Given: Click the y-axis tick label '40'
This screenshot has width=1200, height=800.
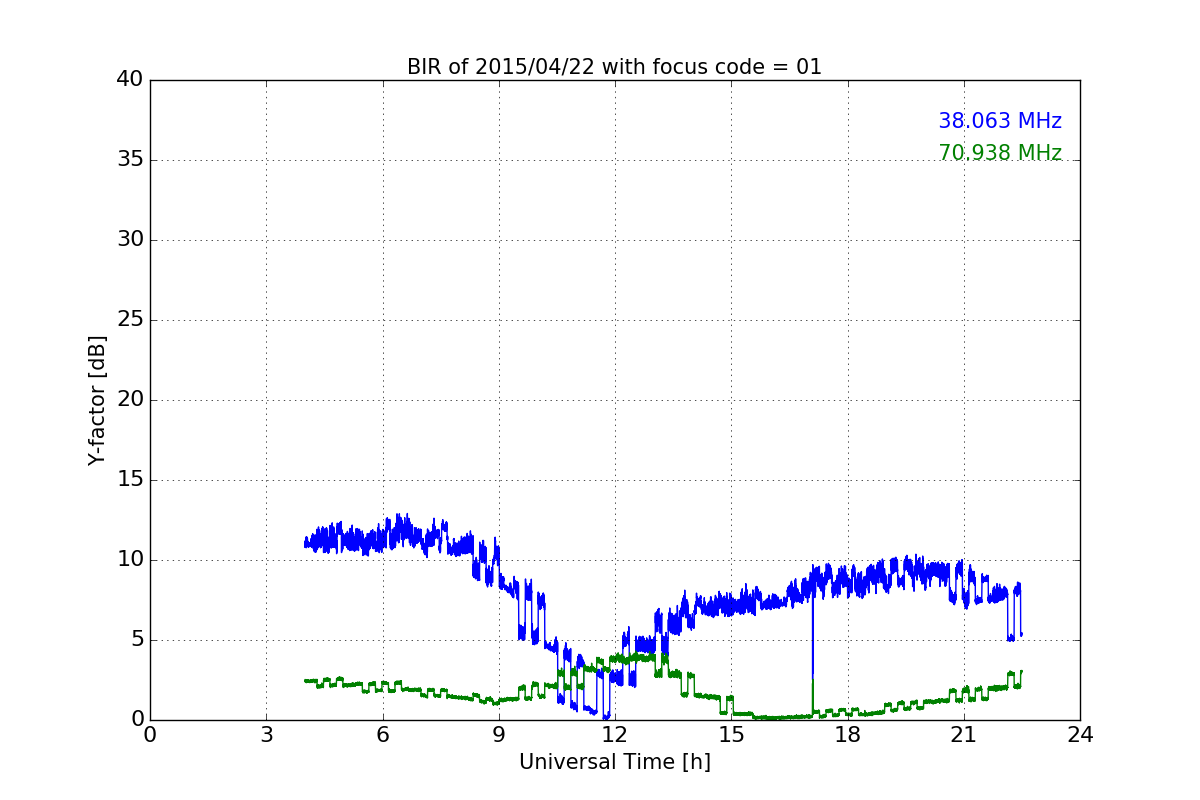Looking at the screenshot, I should (130, 80).
